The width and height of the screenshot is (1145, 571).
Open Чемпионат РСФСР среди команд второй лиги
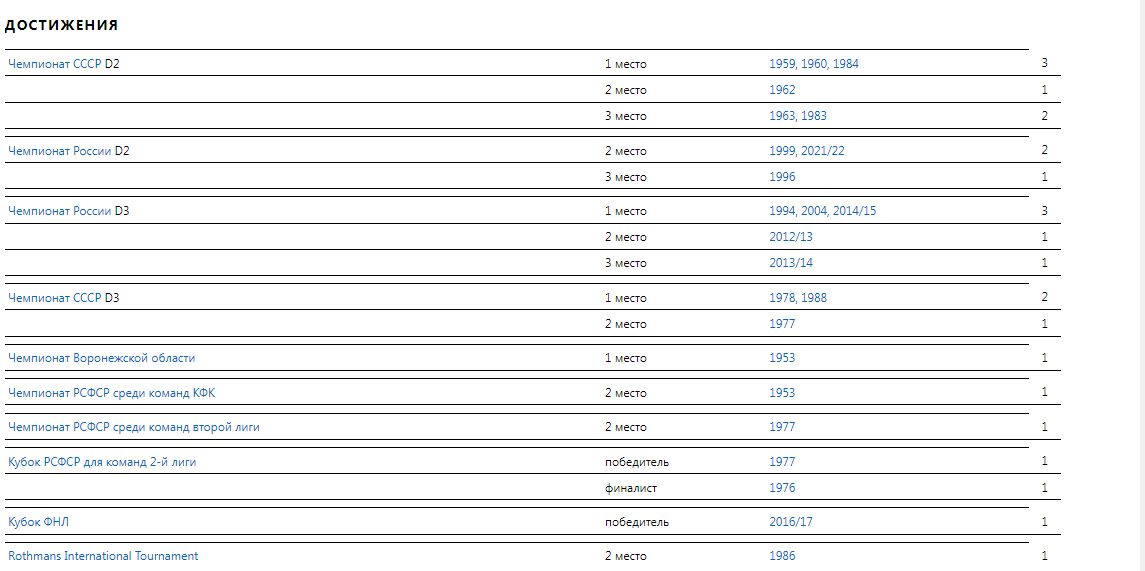pyautogui.click(x=134, y=427)
